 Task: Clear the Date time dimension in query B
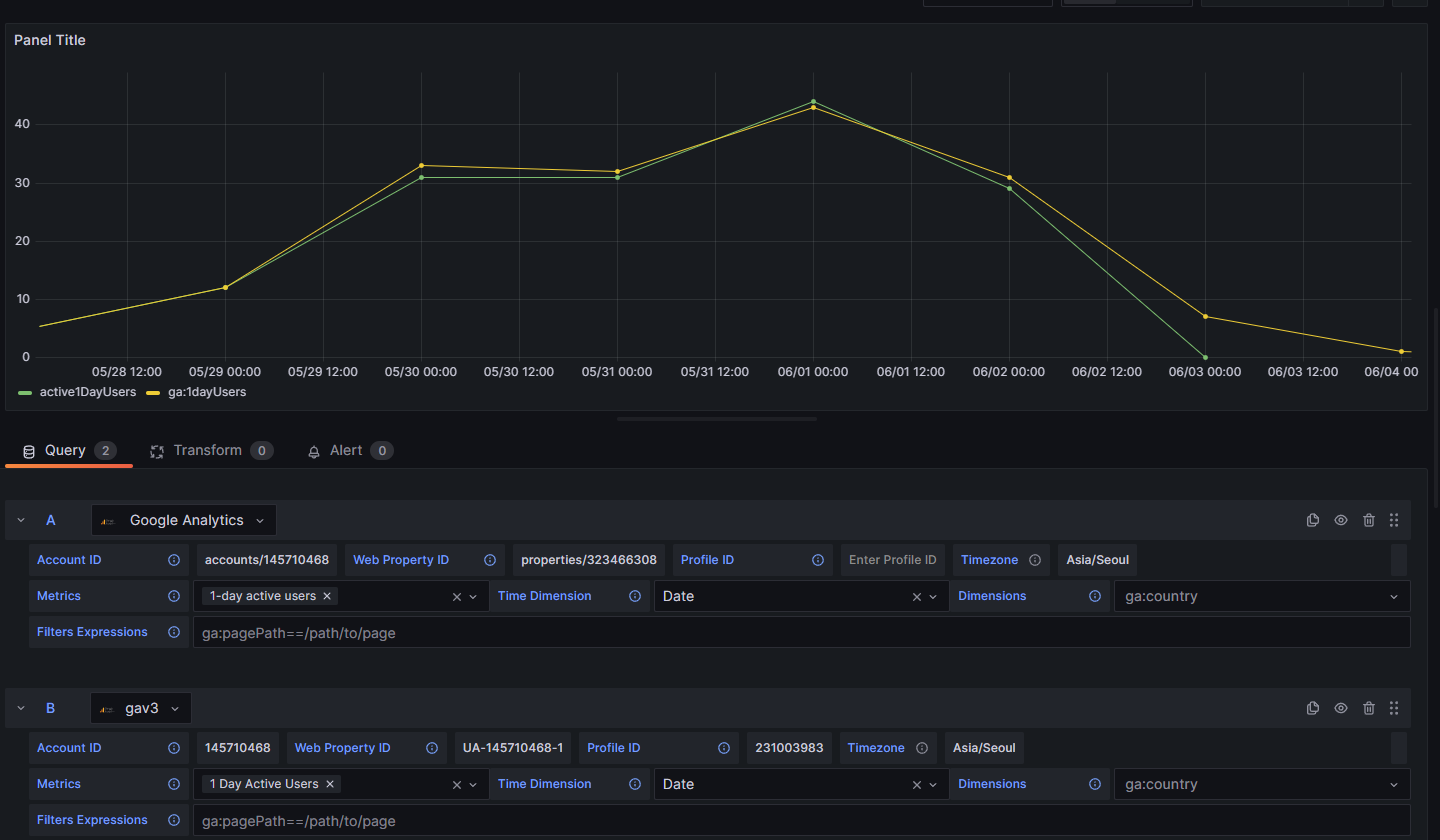click(x=917, y=784)
